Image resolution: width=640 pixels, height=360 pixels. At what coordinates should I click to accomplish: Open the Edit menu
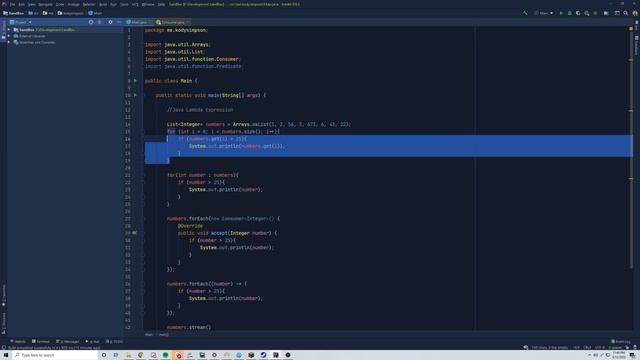click(21, 4)
